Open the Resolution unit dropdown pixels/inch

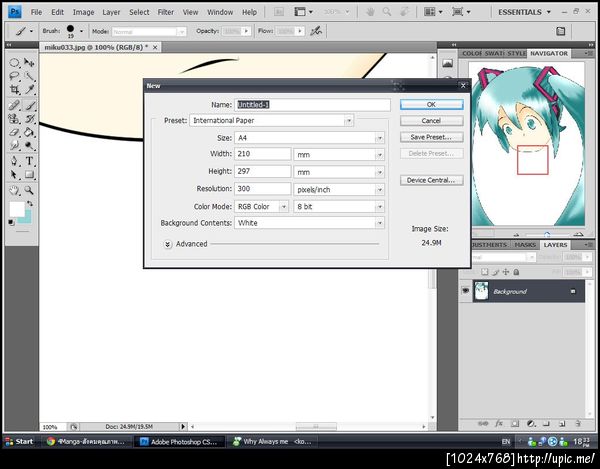click(x=339, y=189)
